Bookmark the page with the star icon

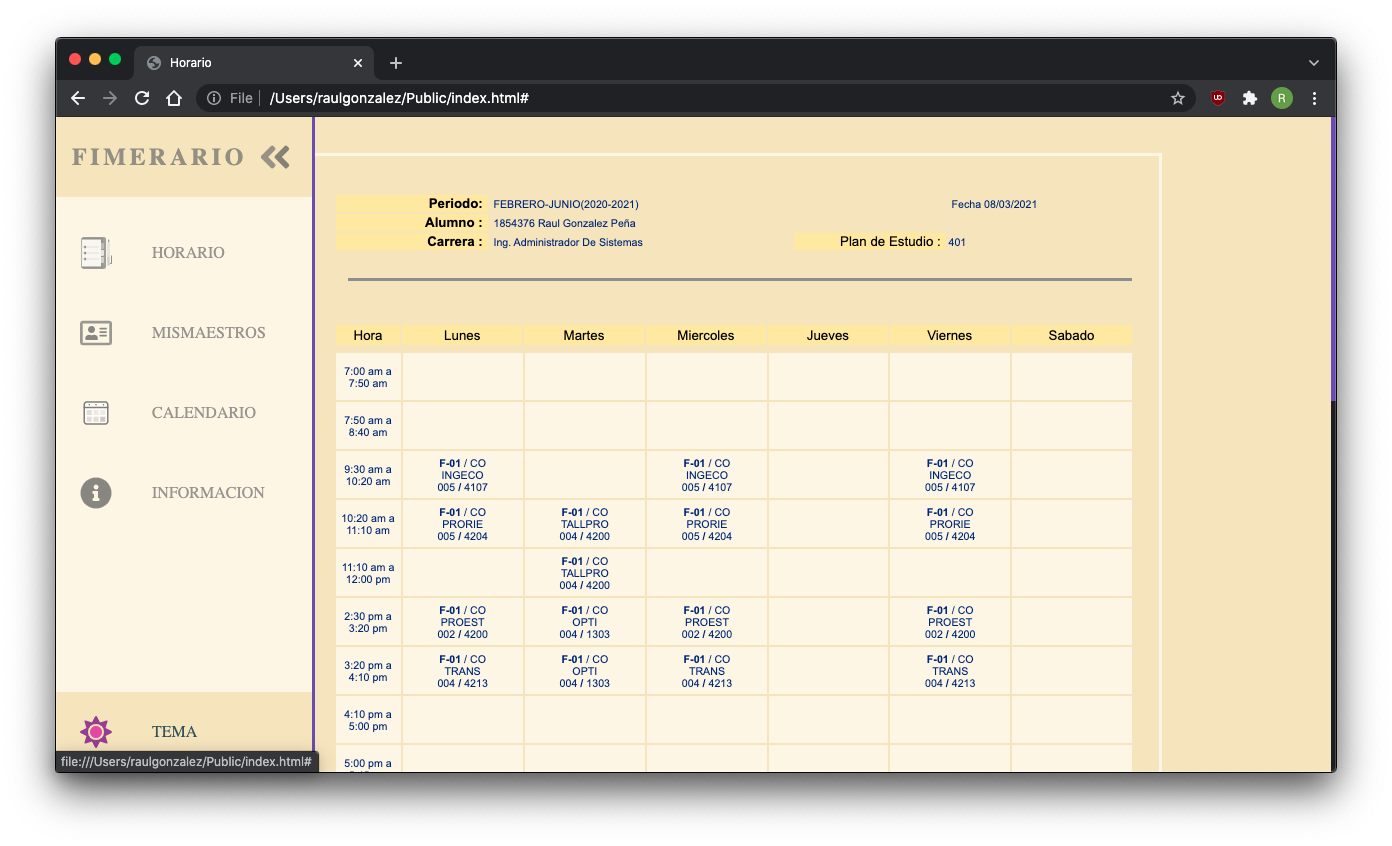[1178, 98]
